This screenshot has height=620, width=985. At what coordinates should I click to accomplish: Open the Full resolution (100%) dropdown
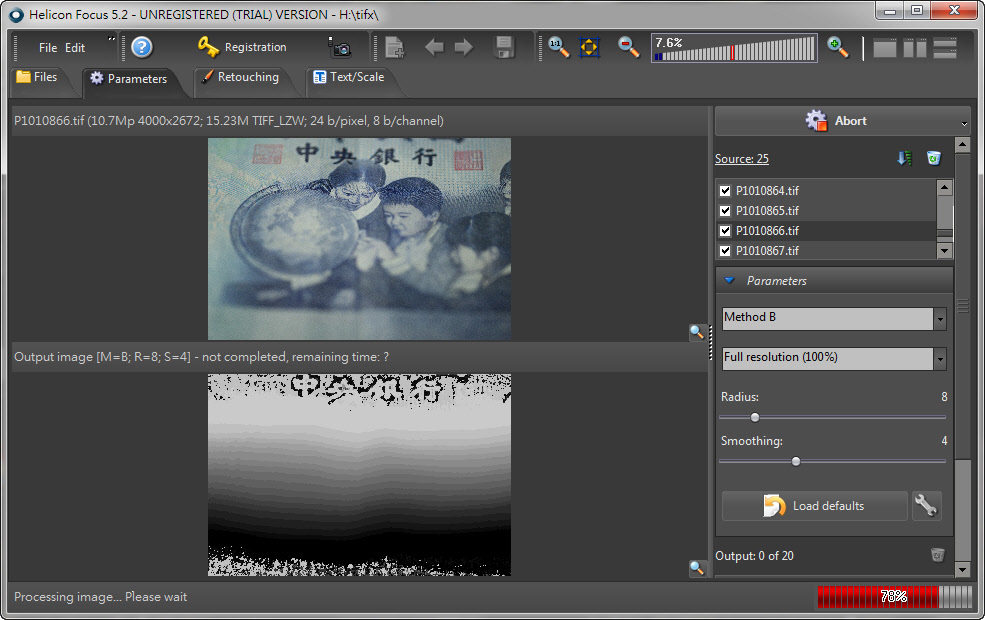(x=833, y=358)
